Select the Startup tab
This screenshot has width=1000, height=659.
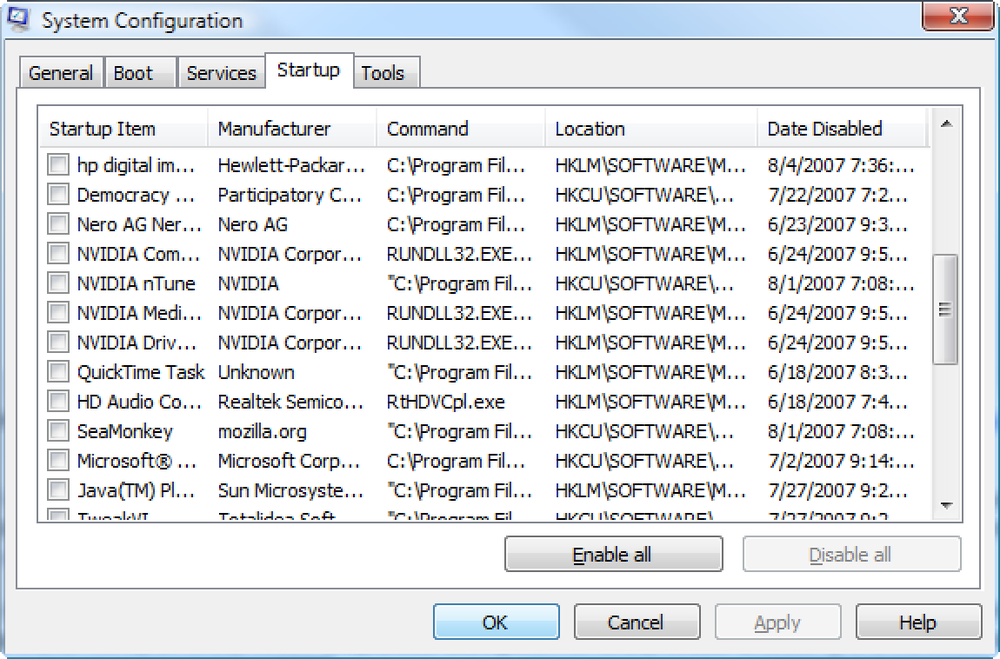coord(309,70)
